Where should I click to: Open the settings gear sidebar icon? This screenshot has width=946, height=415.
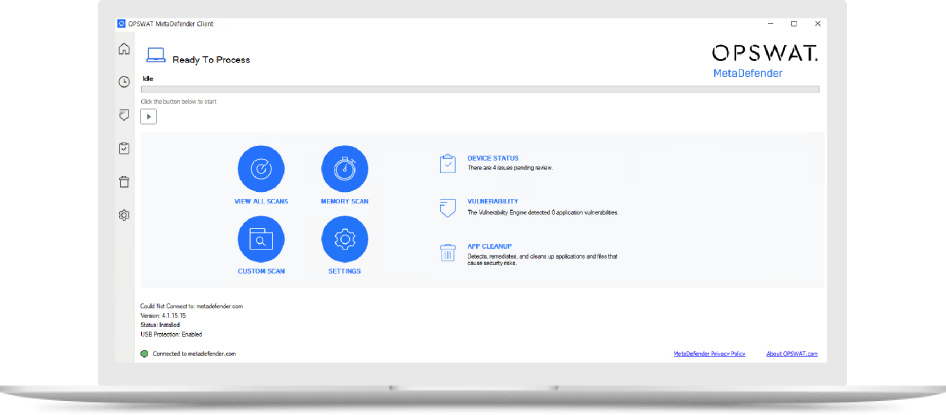[124, 215]
